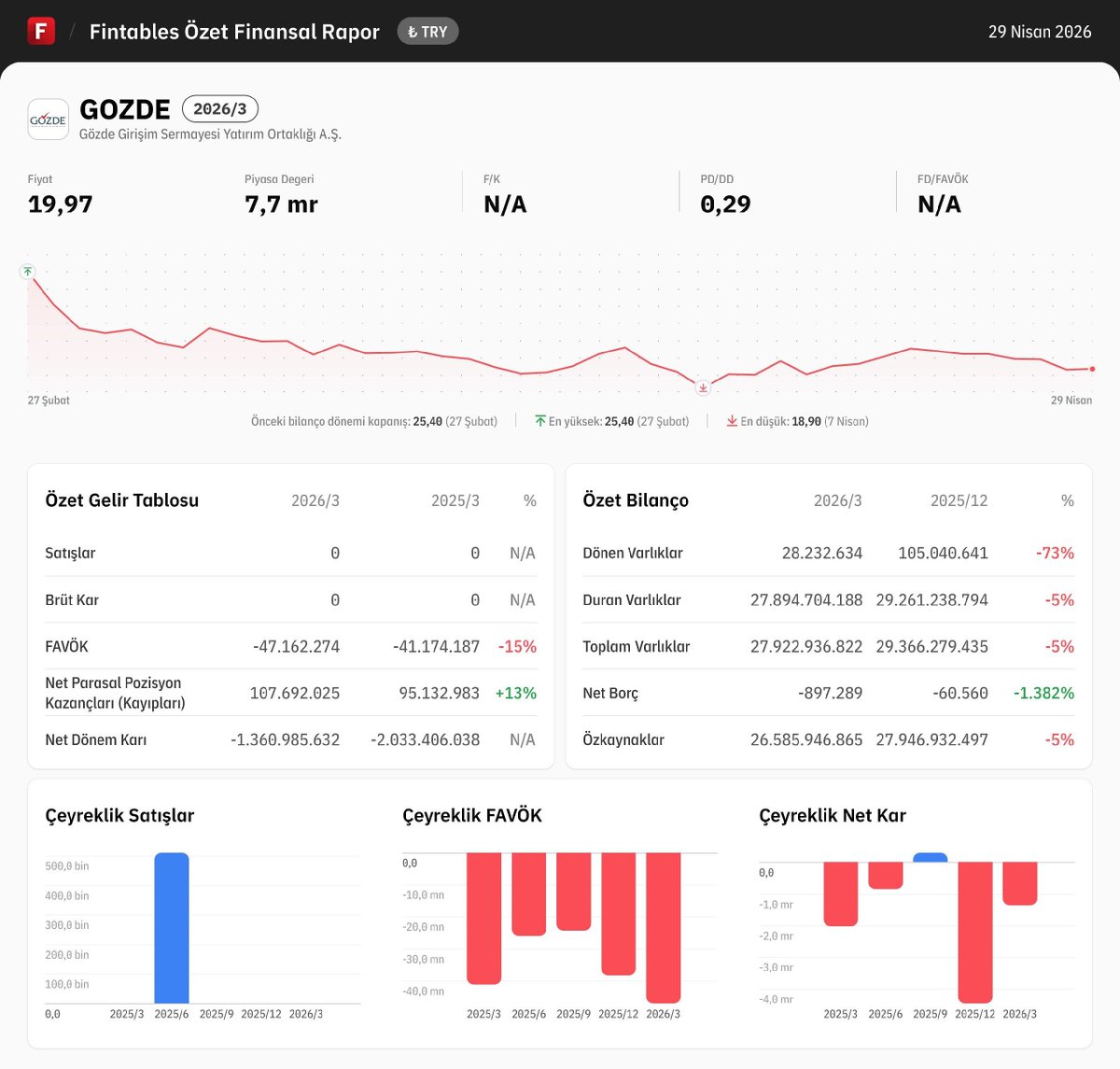Click the red endpoint dot of price line
1120x1069 pixels.
(1093, 369)
